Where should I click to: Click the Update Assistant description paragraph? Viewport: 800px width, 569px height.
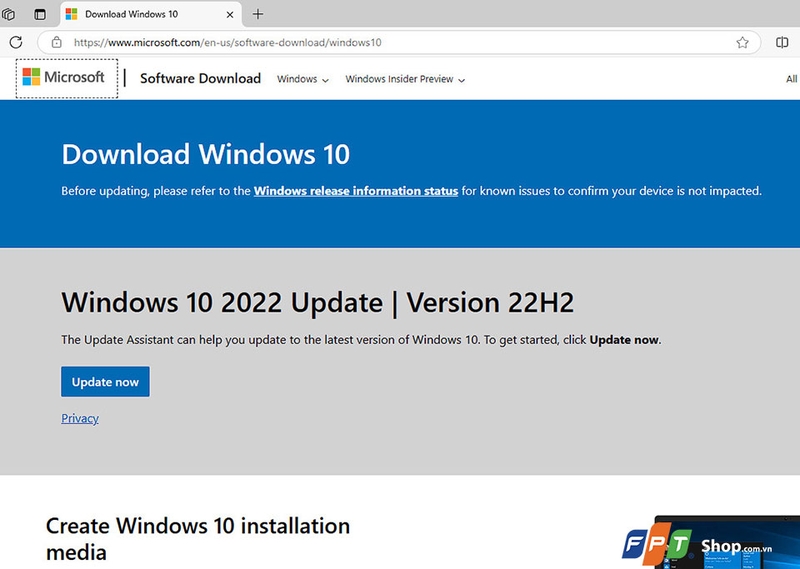(x=361, y=340)
